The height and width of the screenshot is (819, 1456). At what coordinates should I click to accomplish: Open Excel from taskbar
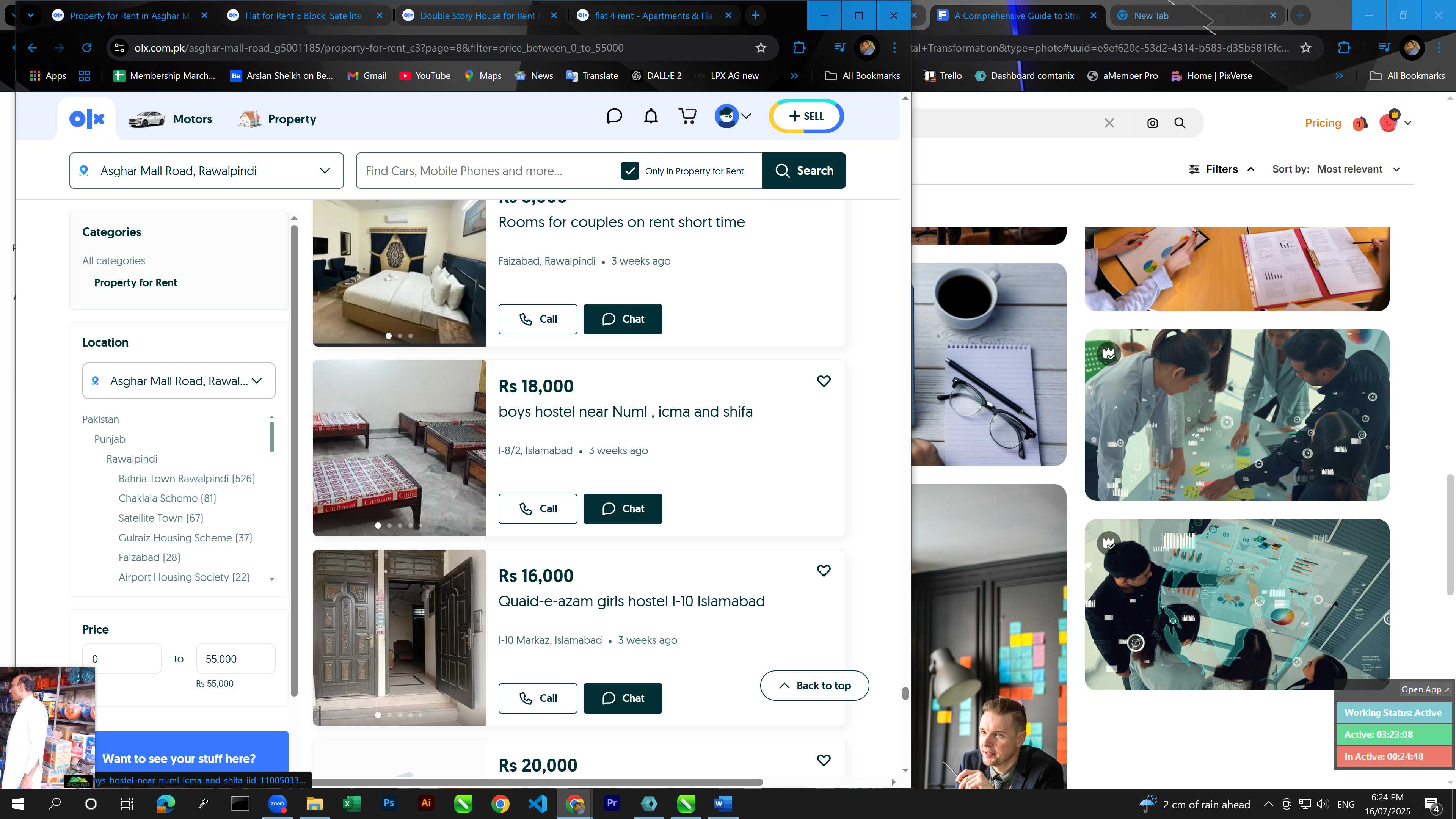click(351, 803)
